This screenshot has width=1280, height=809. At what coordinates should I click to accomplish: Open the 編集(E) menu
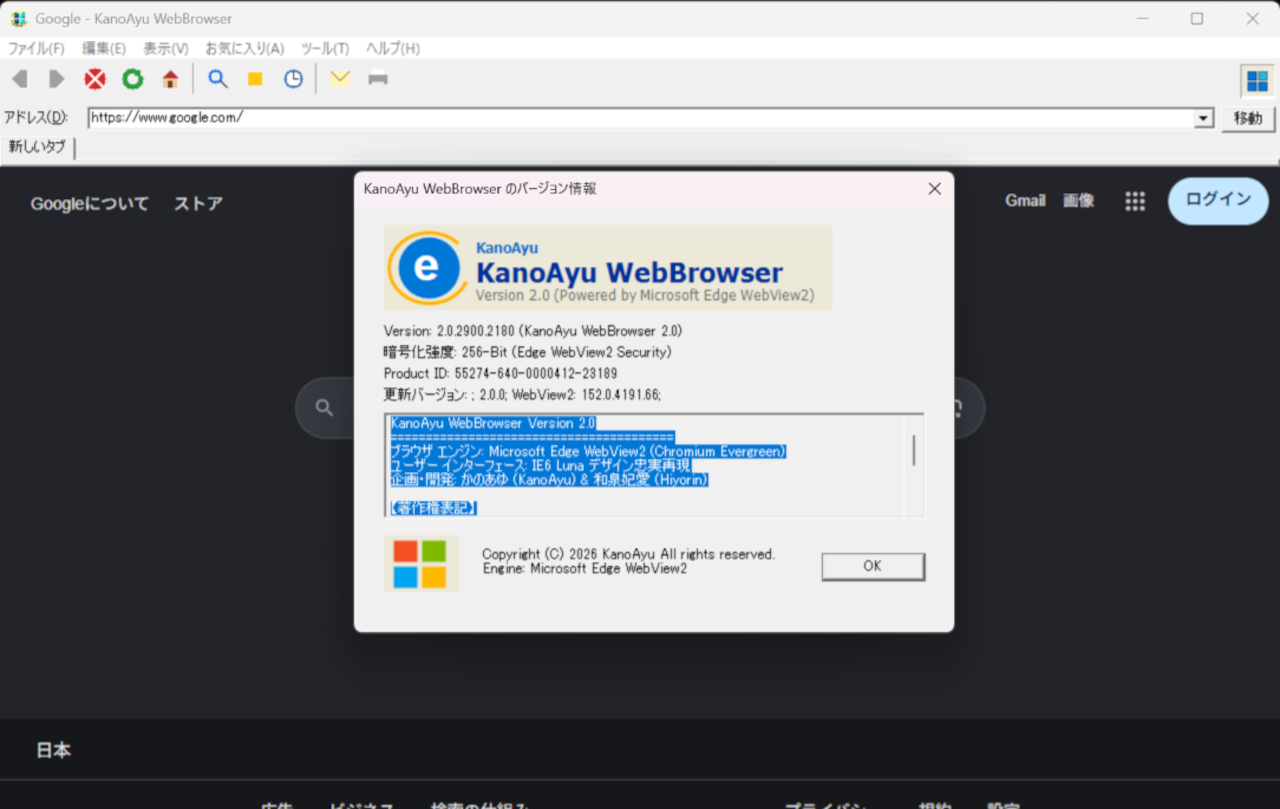pyautogui.click(x=104, y=48)
